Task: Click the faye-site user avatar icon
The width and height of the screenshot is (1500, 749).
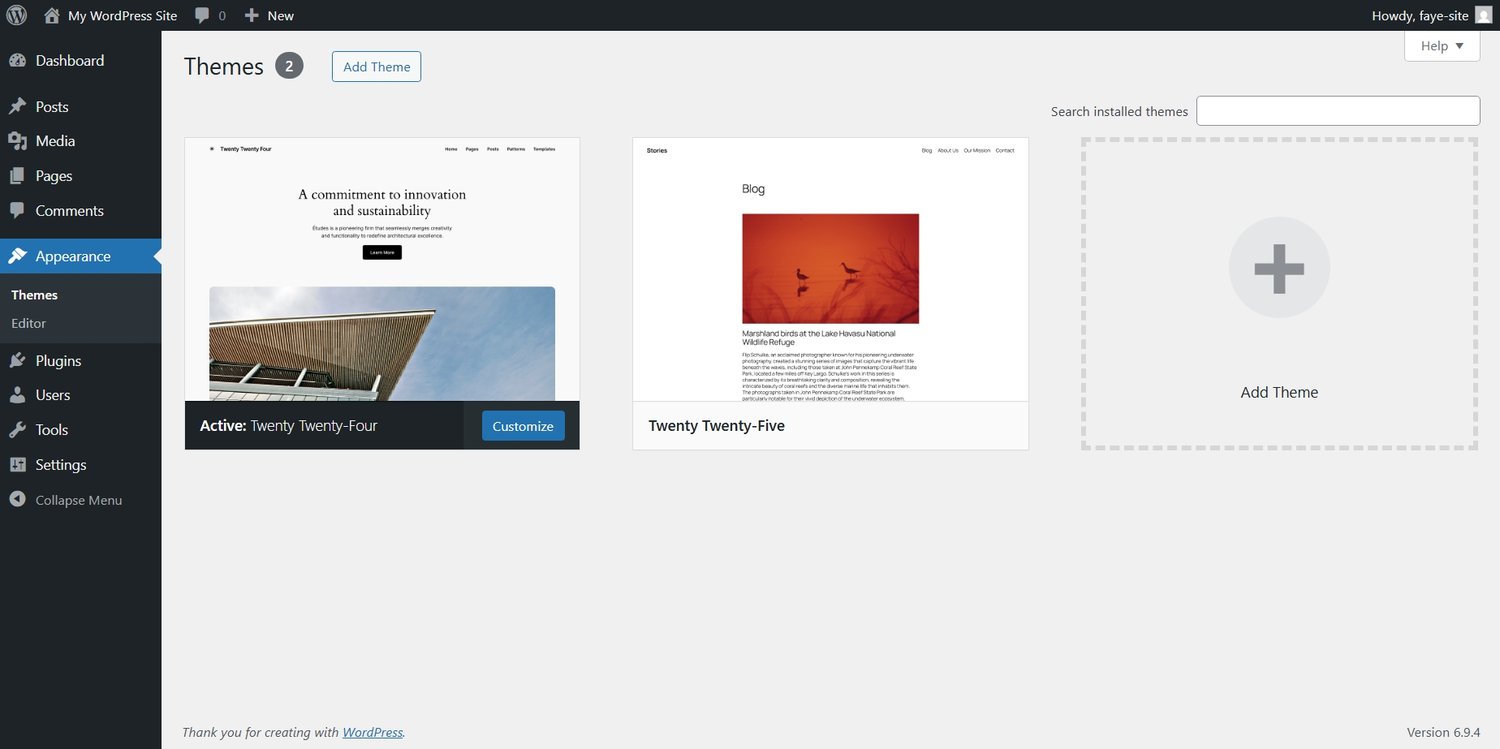Action: (1483, 15)
